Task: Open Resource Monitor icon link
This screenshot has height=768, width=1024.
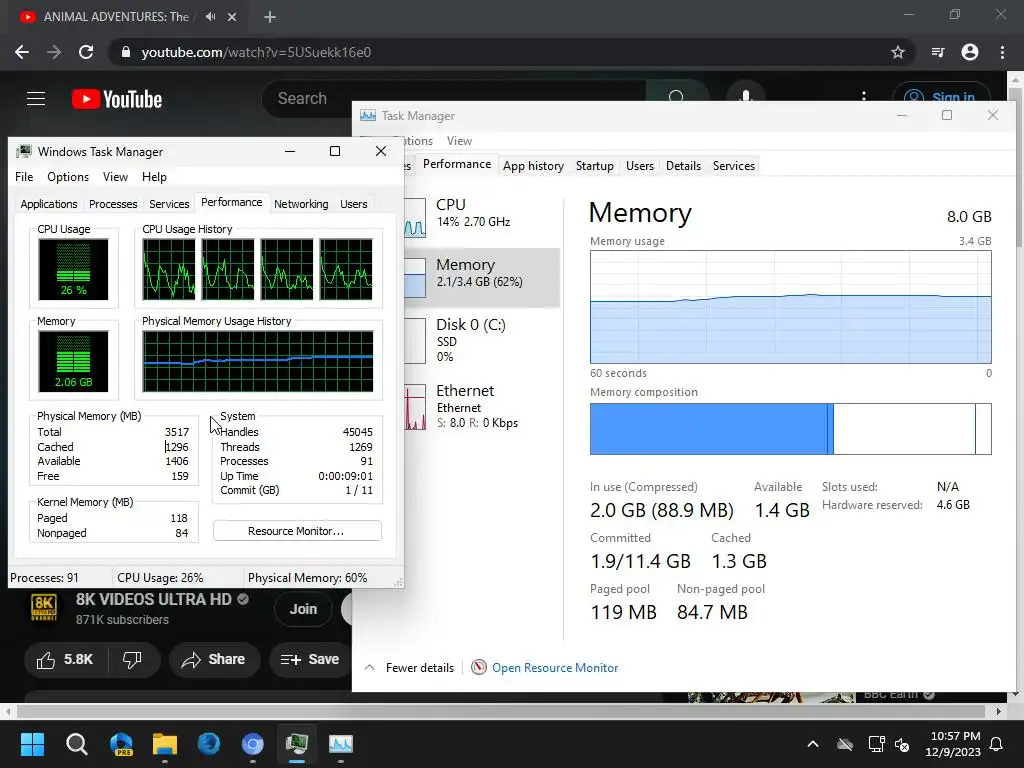Action: tap(545, 667)
